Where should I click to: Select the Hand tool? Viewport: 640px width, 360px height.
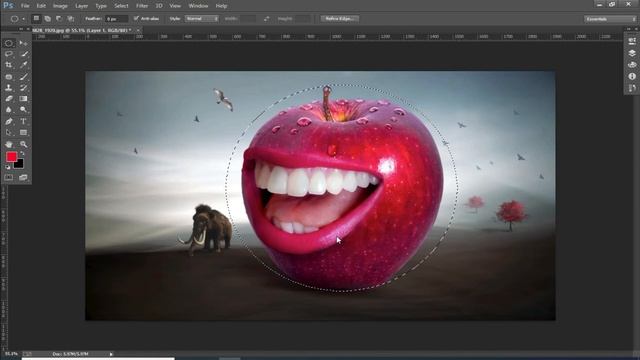9,144
